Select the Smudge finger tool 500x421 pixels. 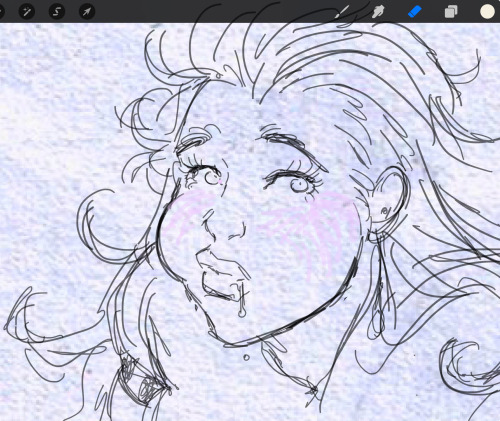(378, 12)
